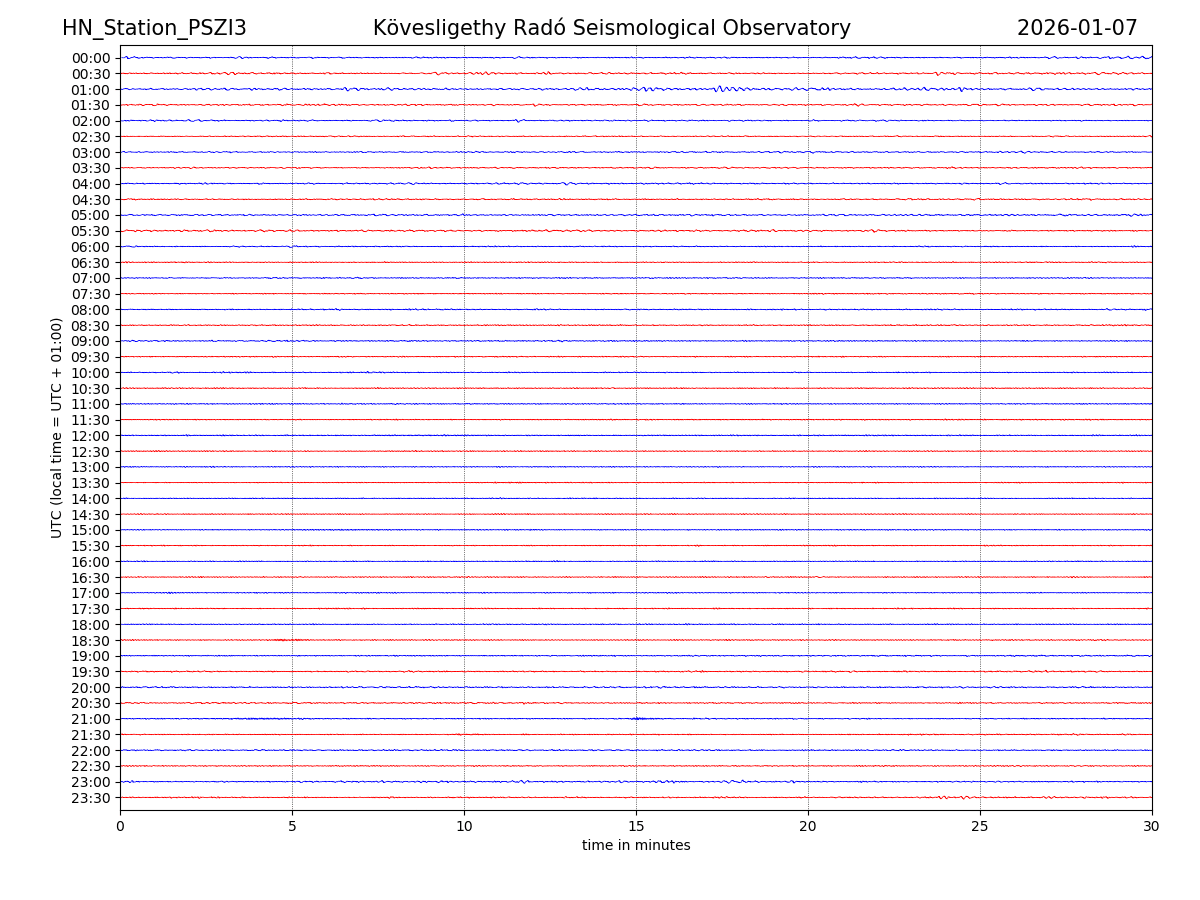Select the 18:30 row time label

(x=91, y=641)
